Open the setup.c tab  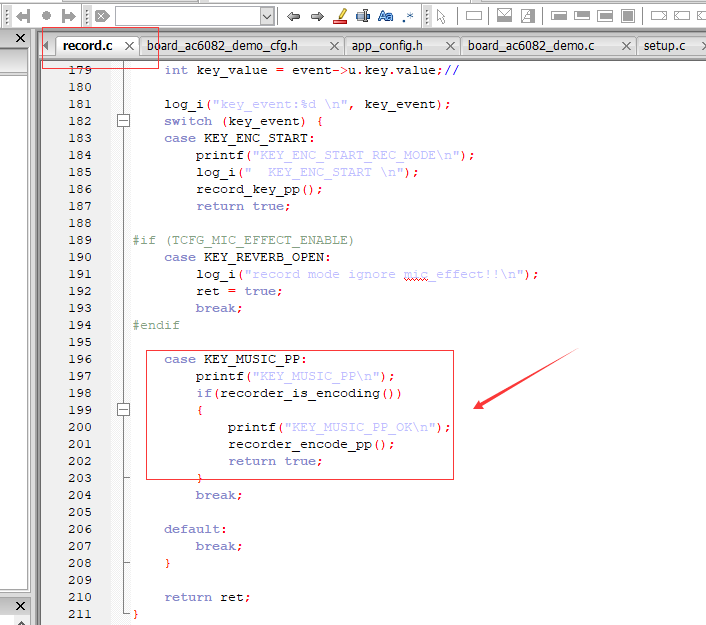click(665, 46)
